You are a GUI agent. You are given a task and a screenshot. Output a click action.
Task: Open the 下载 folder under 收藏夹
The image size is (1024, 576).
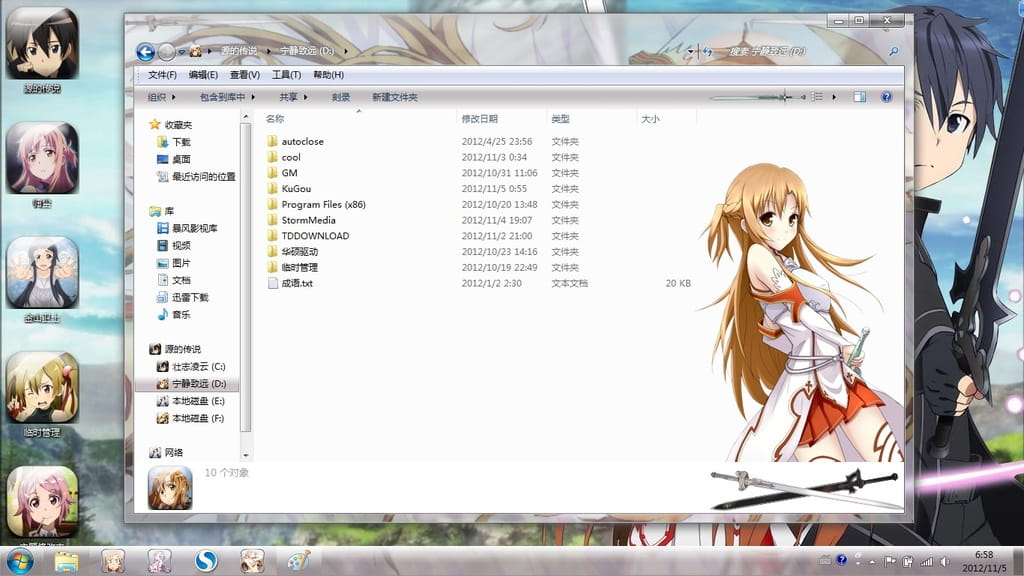pos(183,143)
